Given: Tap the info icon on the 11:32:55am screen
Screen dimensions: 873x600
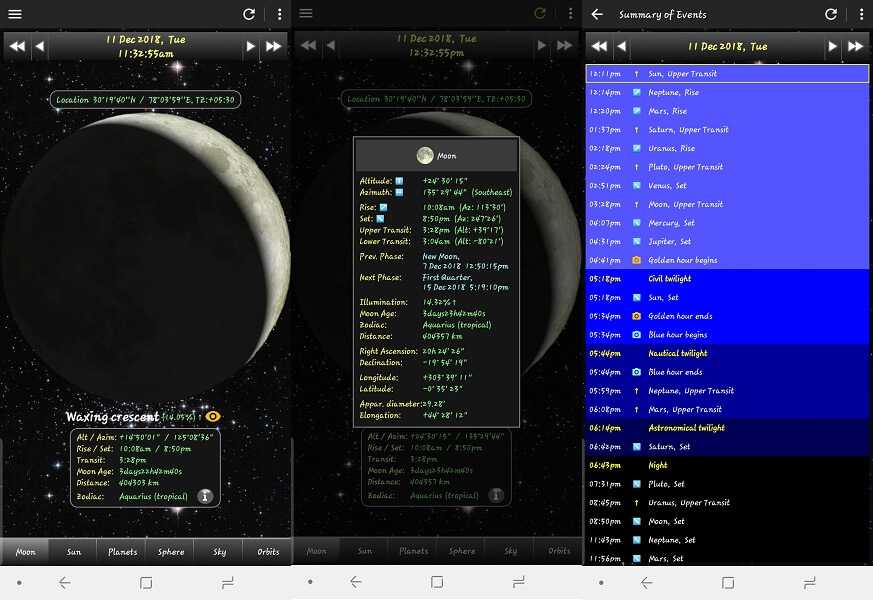Looking at the screenshot, I should 204,495.
